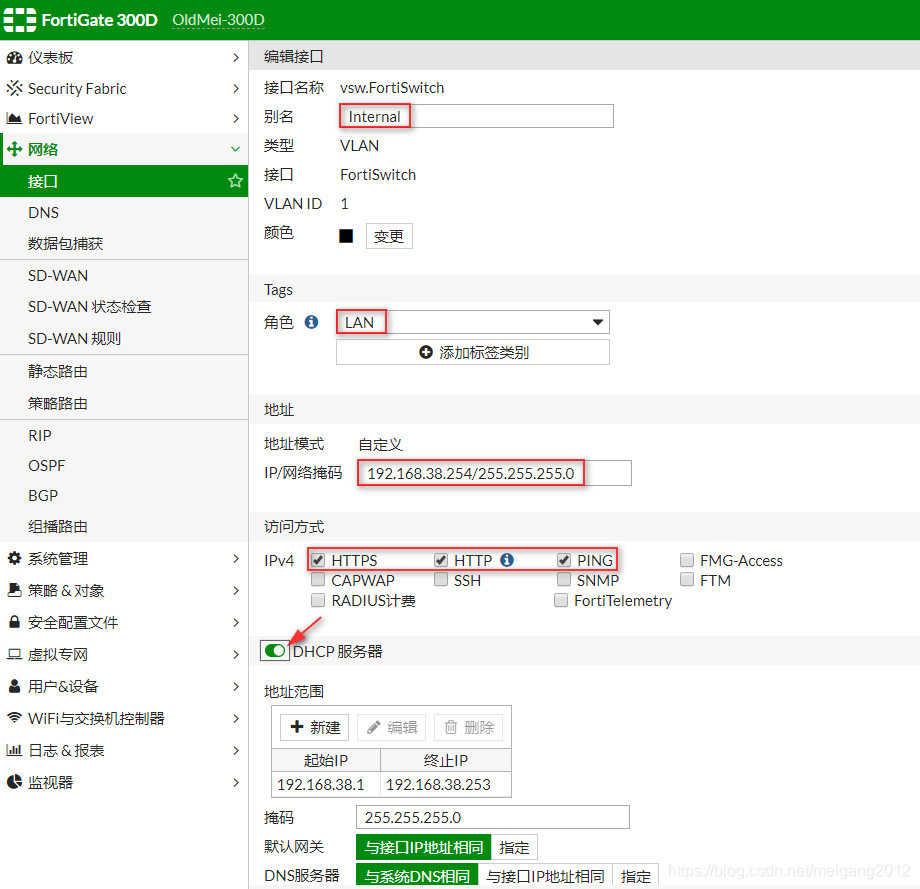The width and height of the screenshot is (920, 889).
Task: Click the 系统管理 gear icon
Action: (14, 558)
